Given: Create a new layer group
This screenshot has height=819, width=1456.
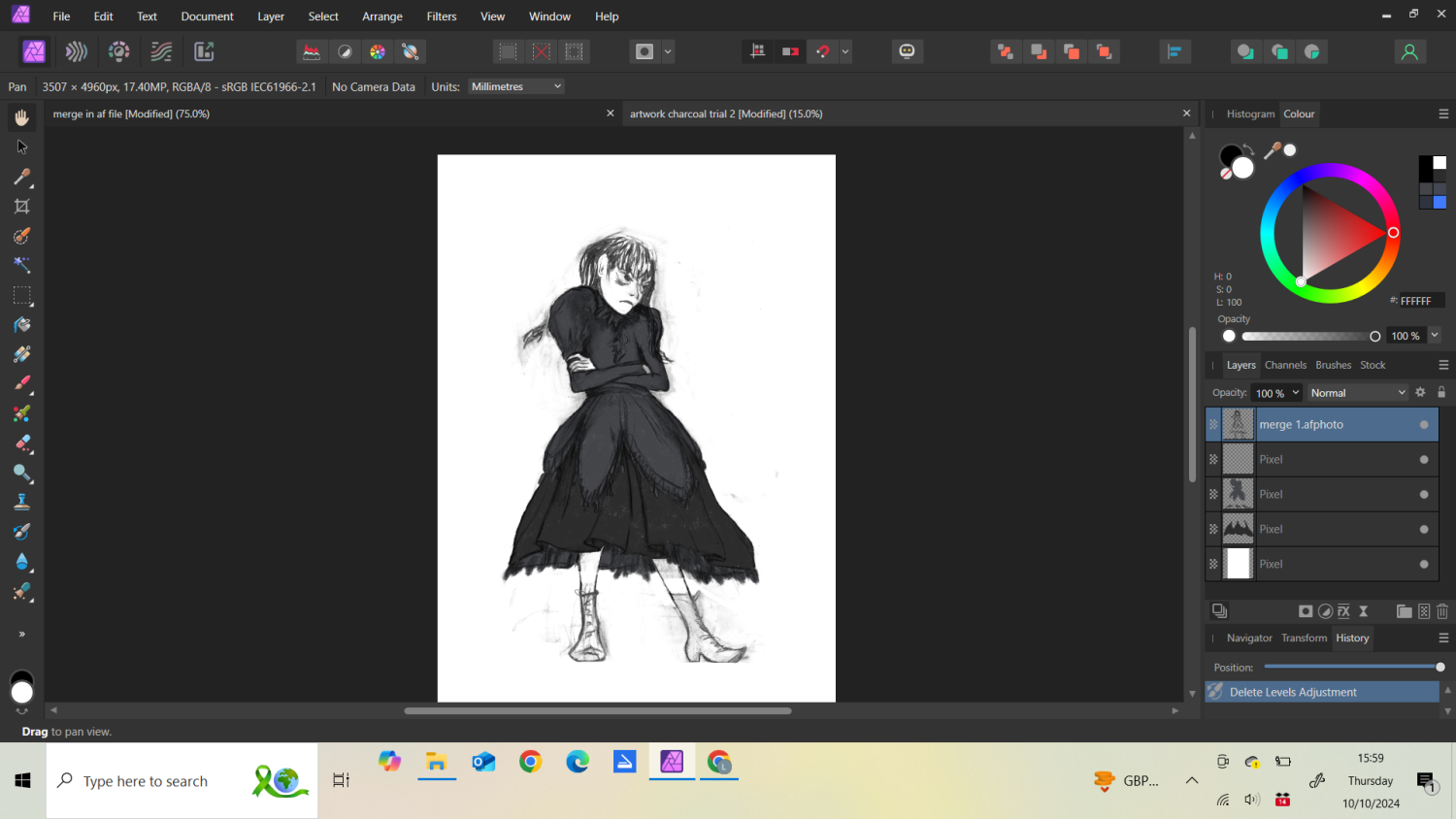Looking at the screenshot, I should tap(1405, 611).
